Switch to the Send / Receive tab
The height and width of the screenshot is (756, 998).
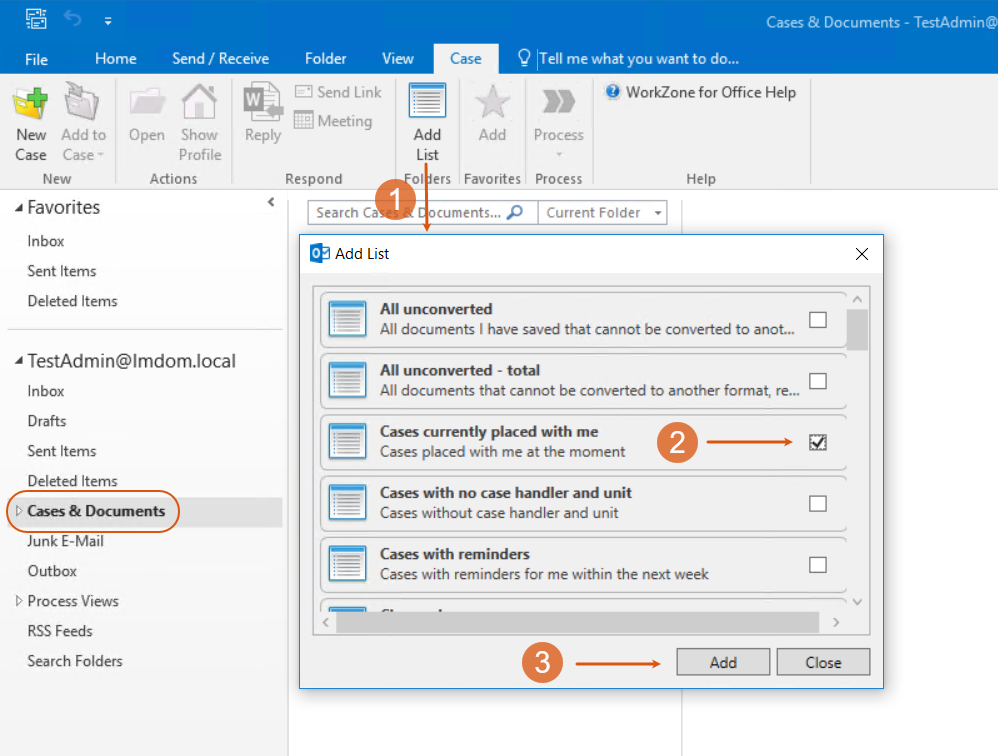click(x=220, y=59)
